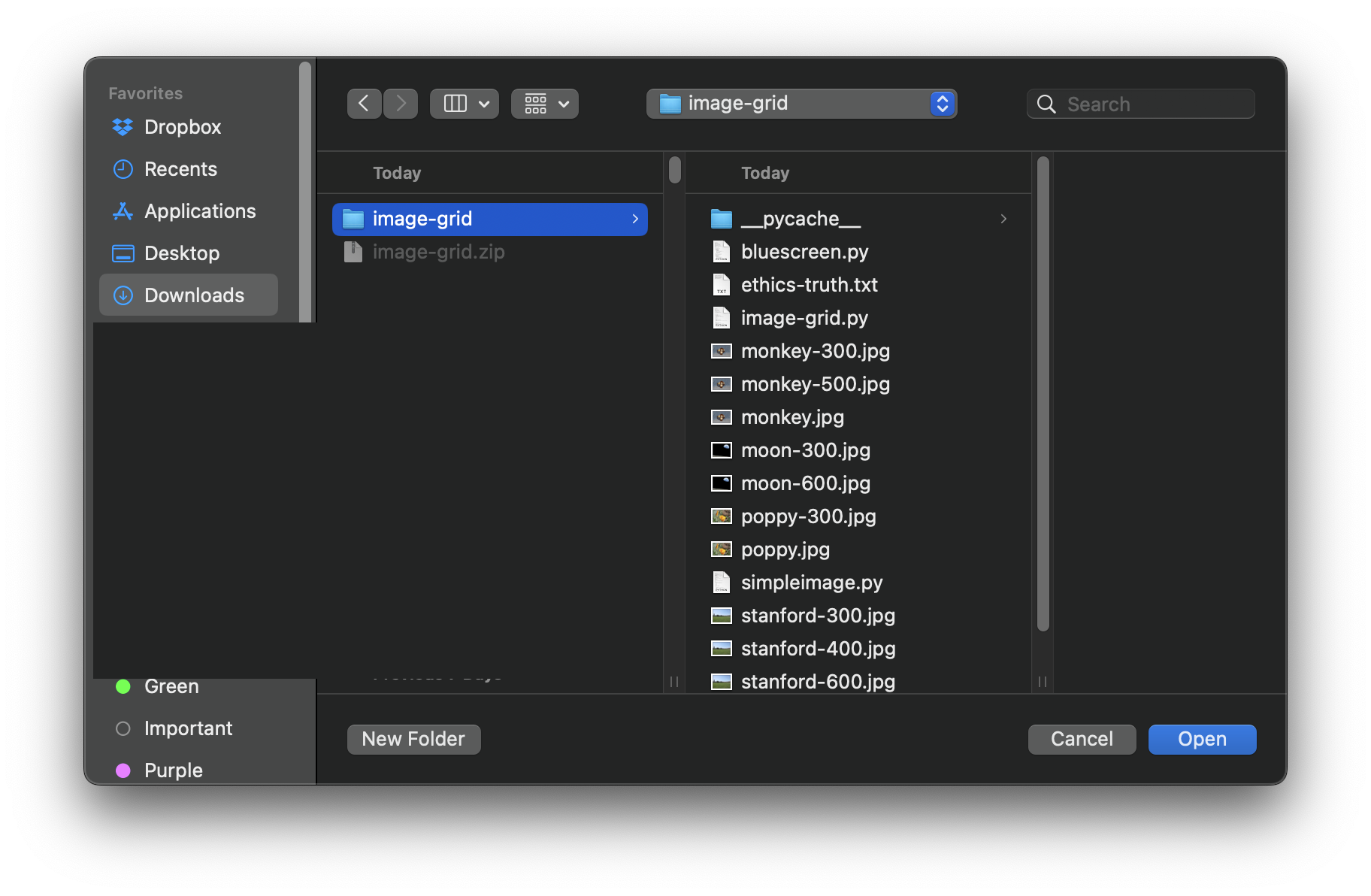Click the back navigation arrow
This screenshot has height=896, width=1371.
[364, 103]
